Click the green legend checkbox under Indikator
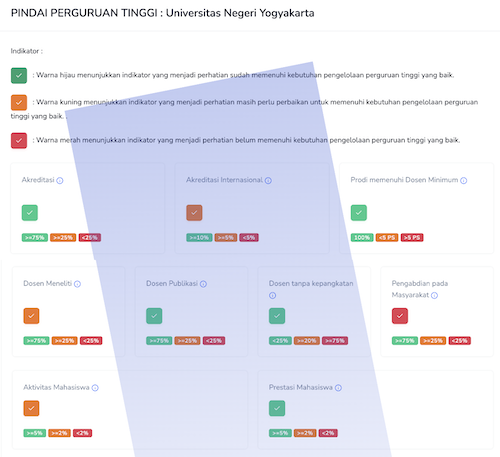500x457 pixels. coord(19,75)
